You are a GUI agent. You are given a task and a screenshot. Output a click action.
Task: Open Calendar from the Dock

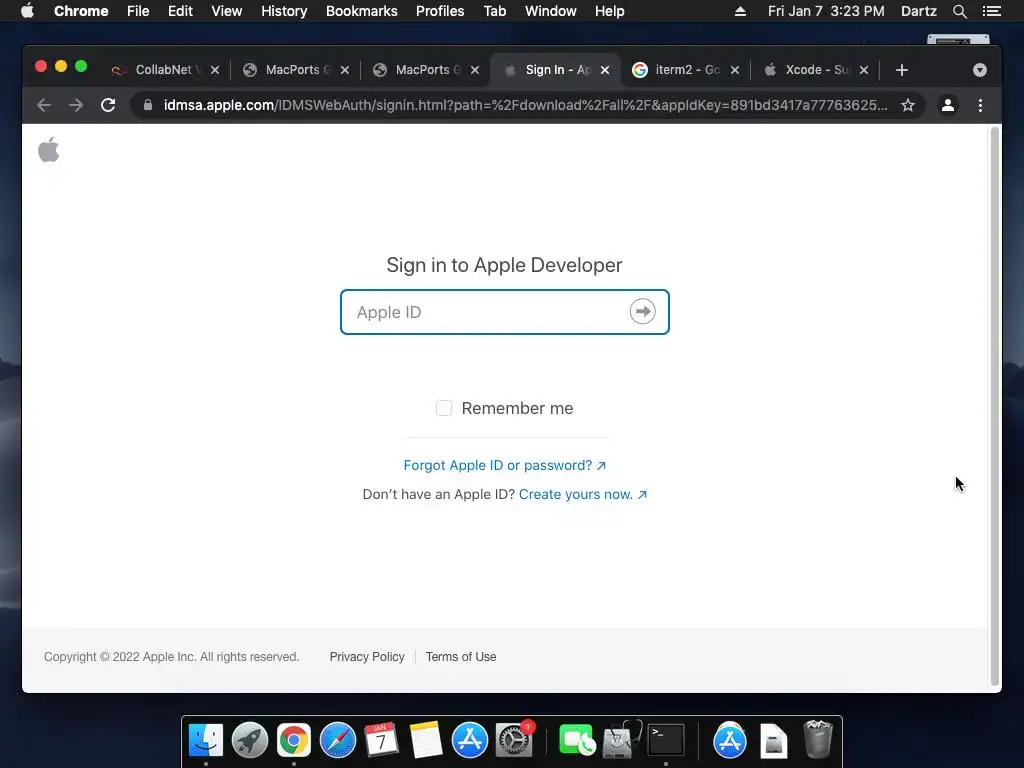pos(381,741)
